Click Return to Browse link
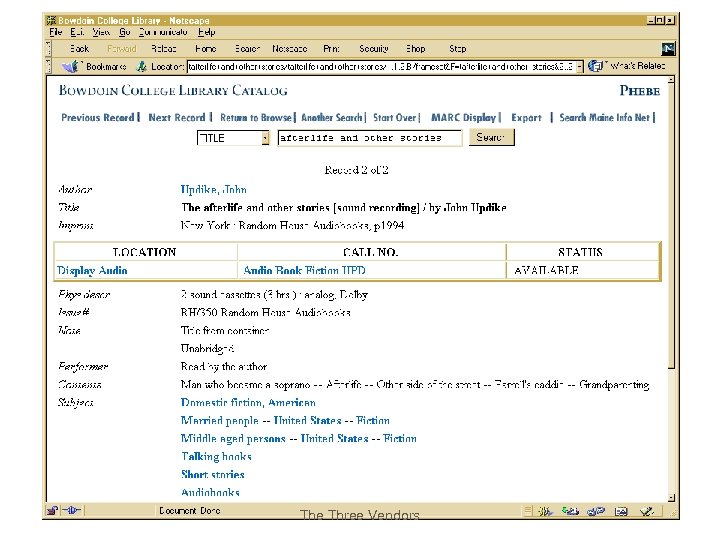The width and height of the screenshot is (720, 540). click(256, 118)
